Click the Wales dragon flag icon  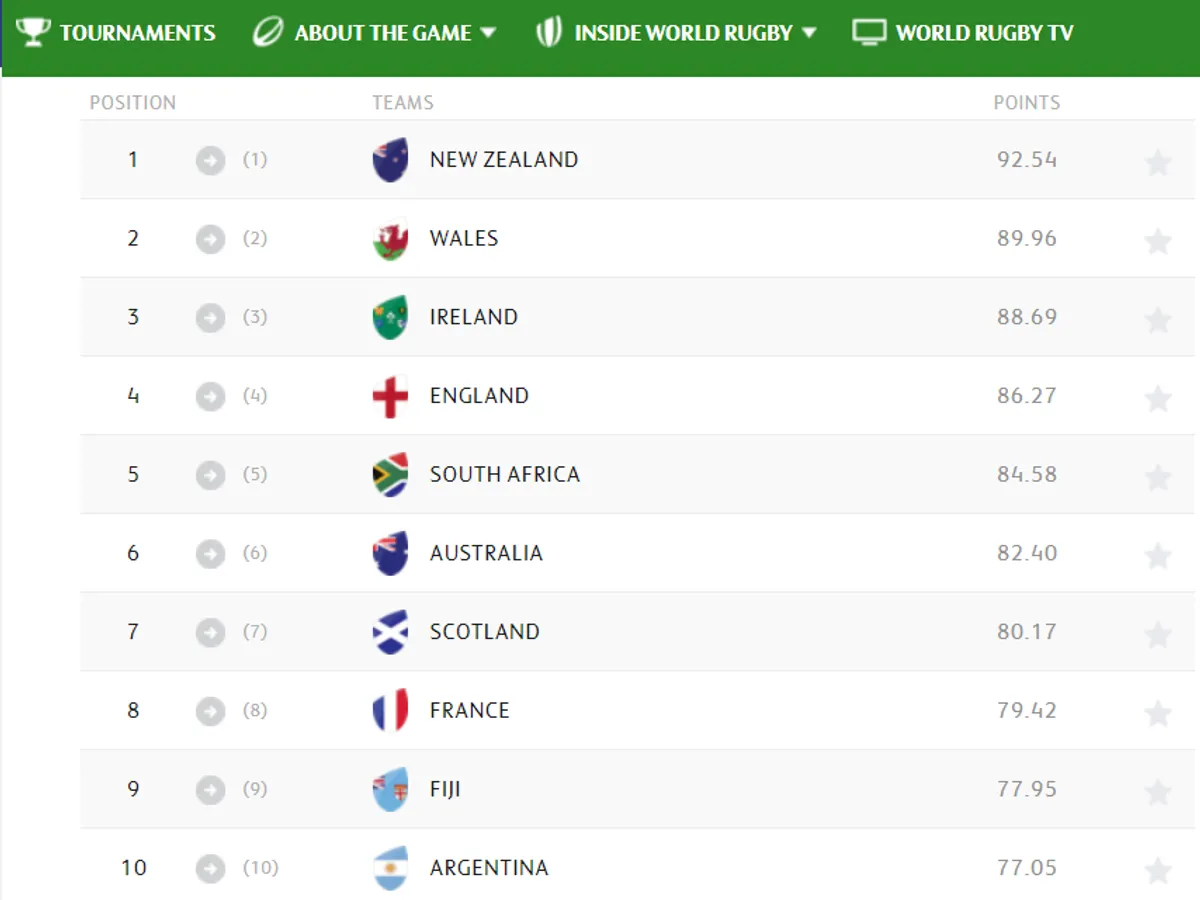[390, 239]
